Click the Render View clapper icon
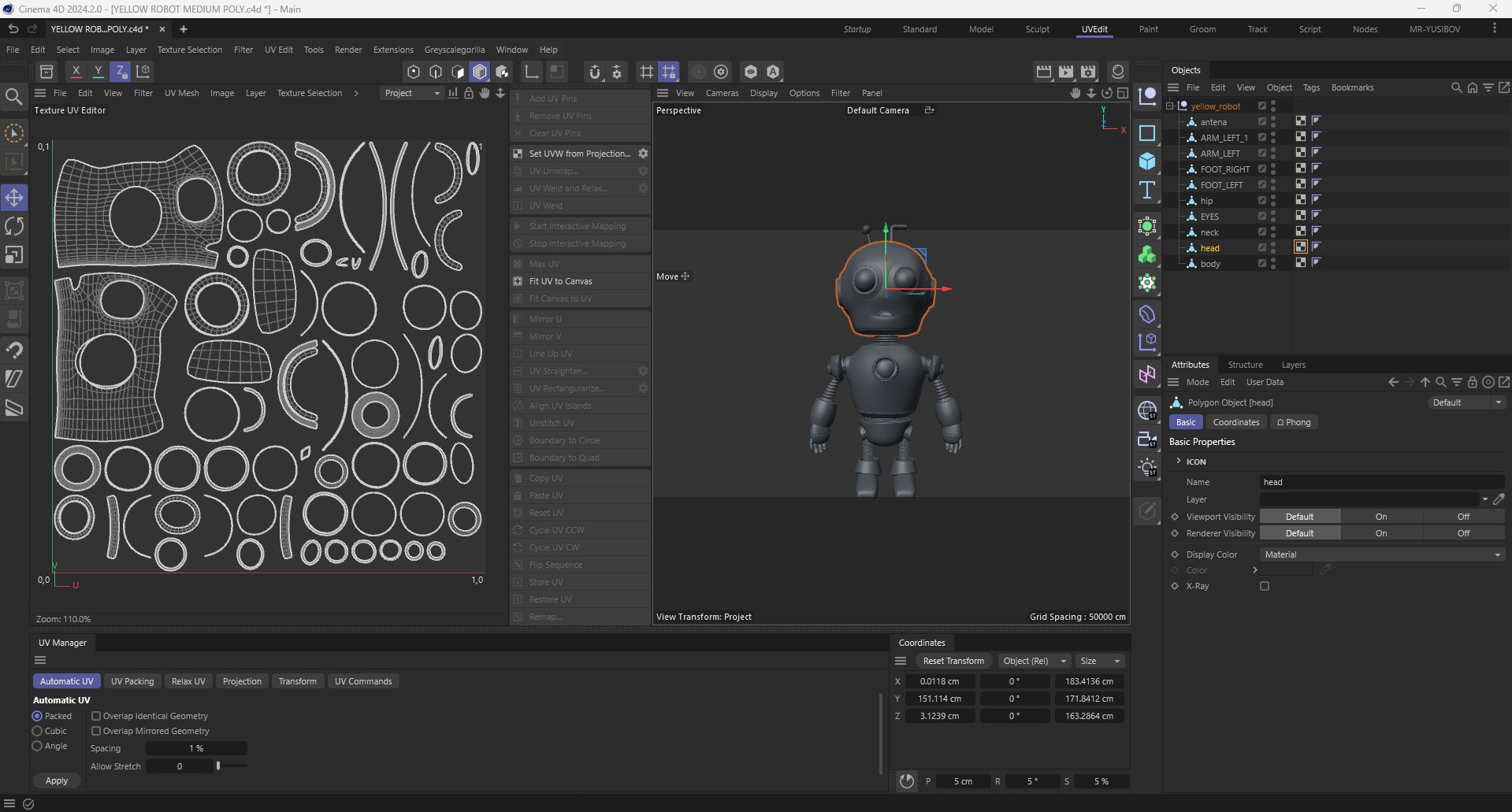This screenshot has width=1512, height=812. click(1044, 72)
